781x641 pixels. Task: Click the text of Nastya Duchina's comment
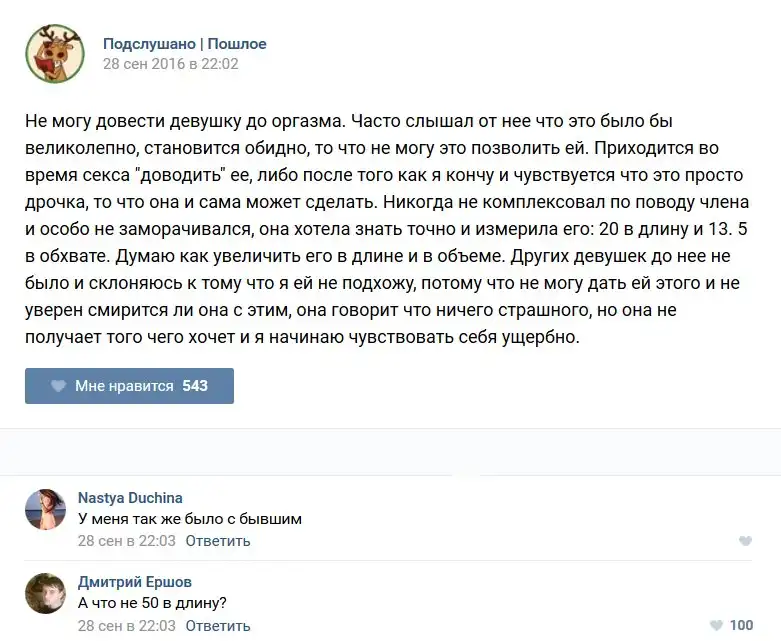(189, 519)
